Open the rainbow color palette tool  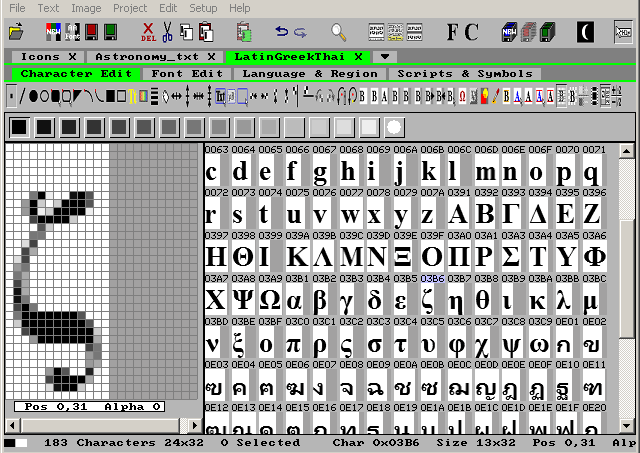click(143, 96)
